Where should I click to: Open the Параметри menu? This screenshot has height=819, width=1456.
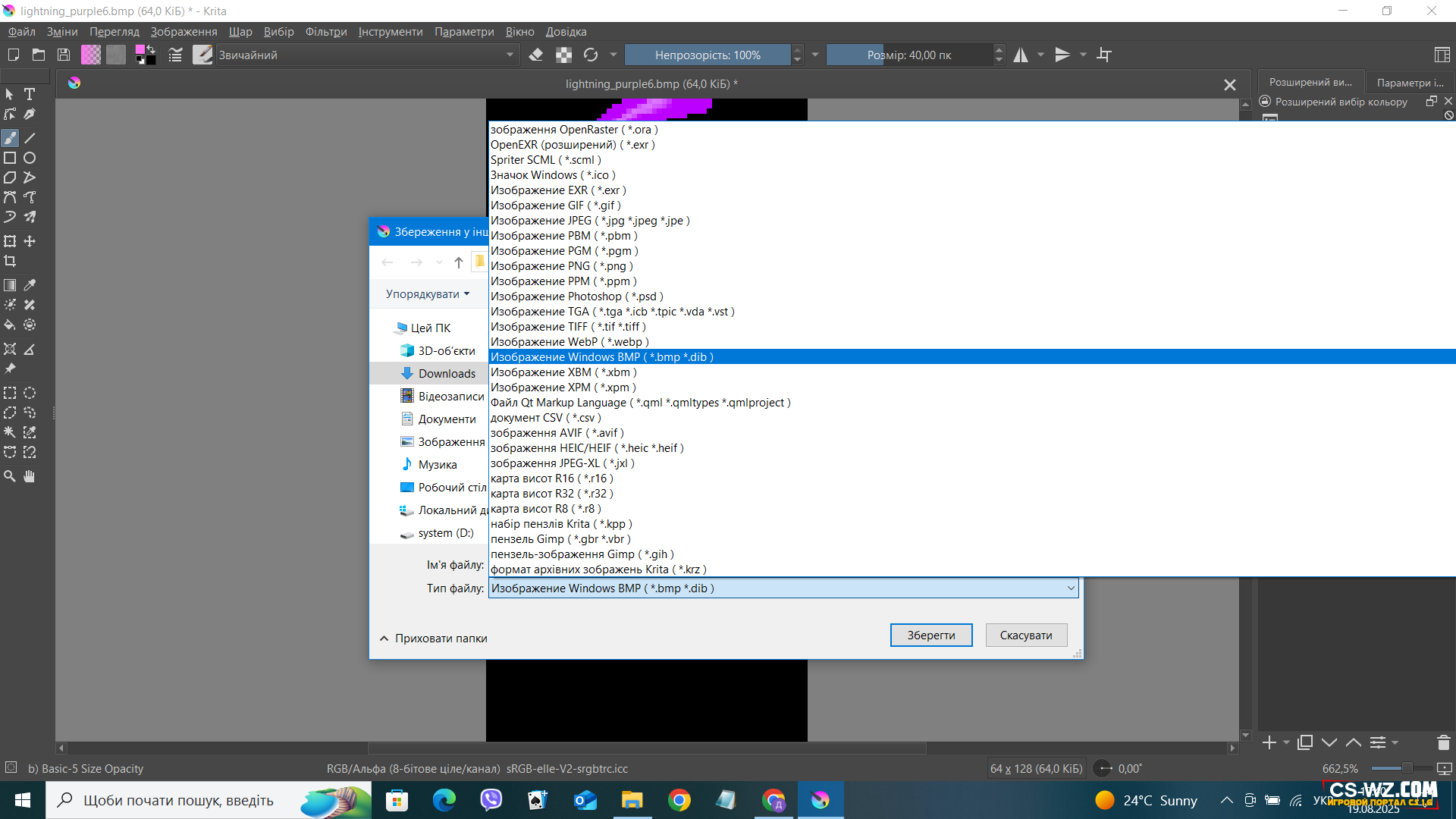coord(464,32)
